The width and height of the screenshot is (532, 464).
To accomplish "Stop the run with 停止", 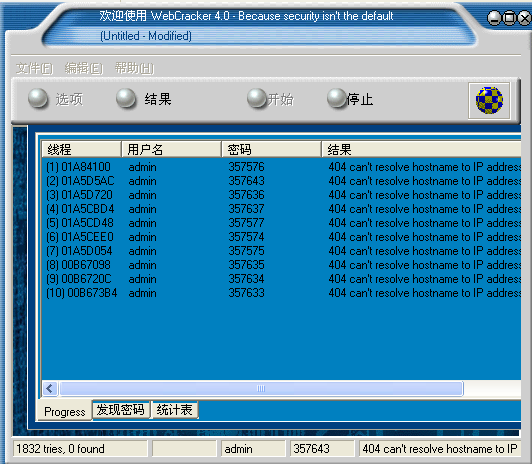I will click(350, 99).
